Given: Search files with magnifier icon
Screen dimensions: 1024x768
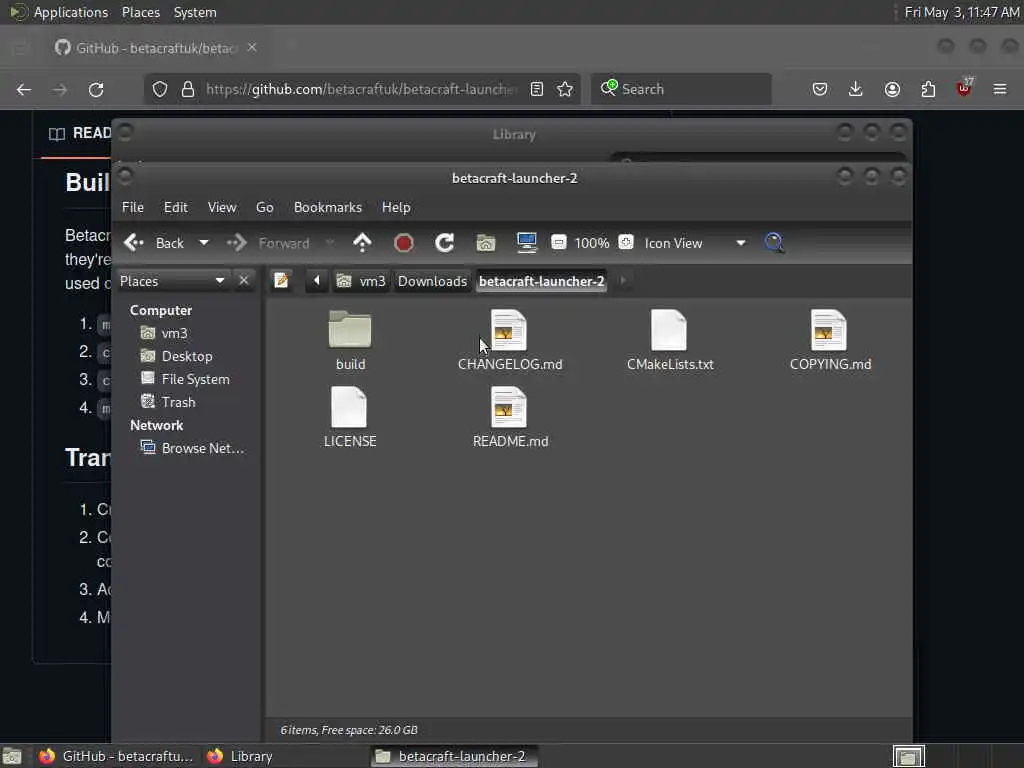Looking at the screenshot, I should pyautogui.click(x=775, y=243).
